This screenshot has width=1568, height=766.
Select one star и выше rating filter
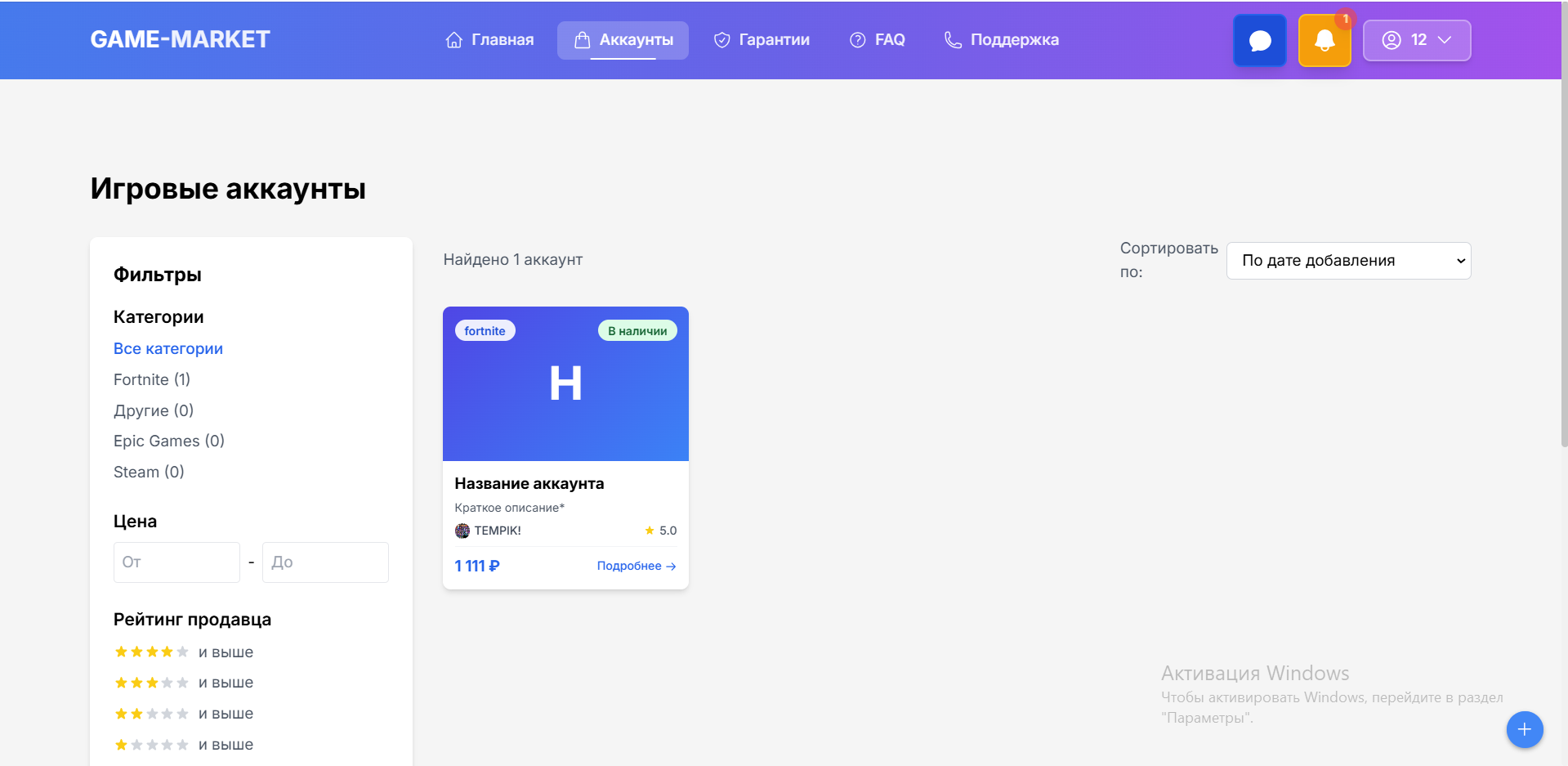pyautogui.click(x=184, y=745)
